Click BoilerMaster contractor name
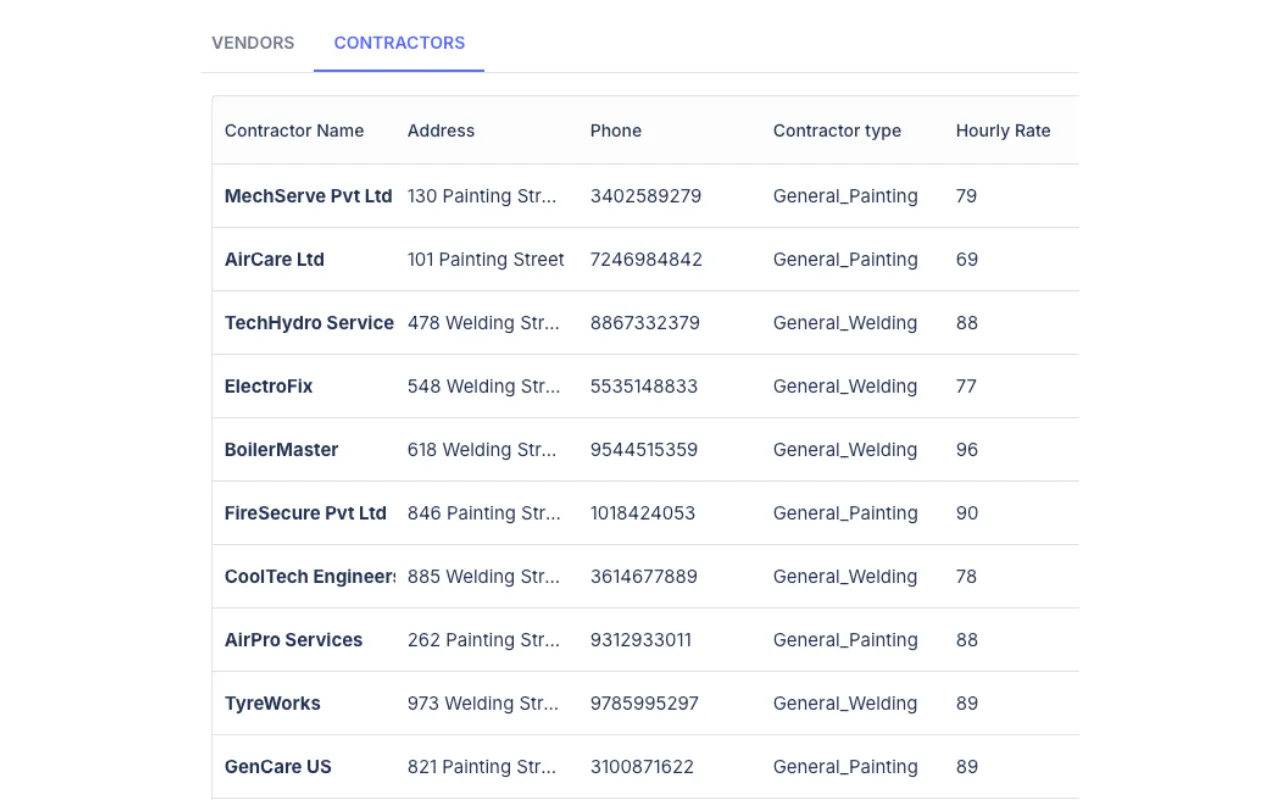The height and width of the screenshot is (800, 1280). tap(282, 450)
